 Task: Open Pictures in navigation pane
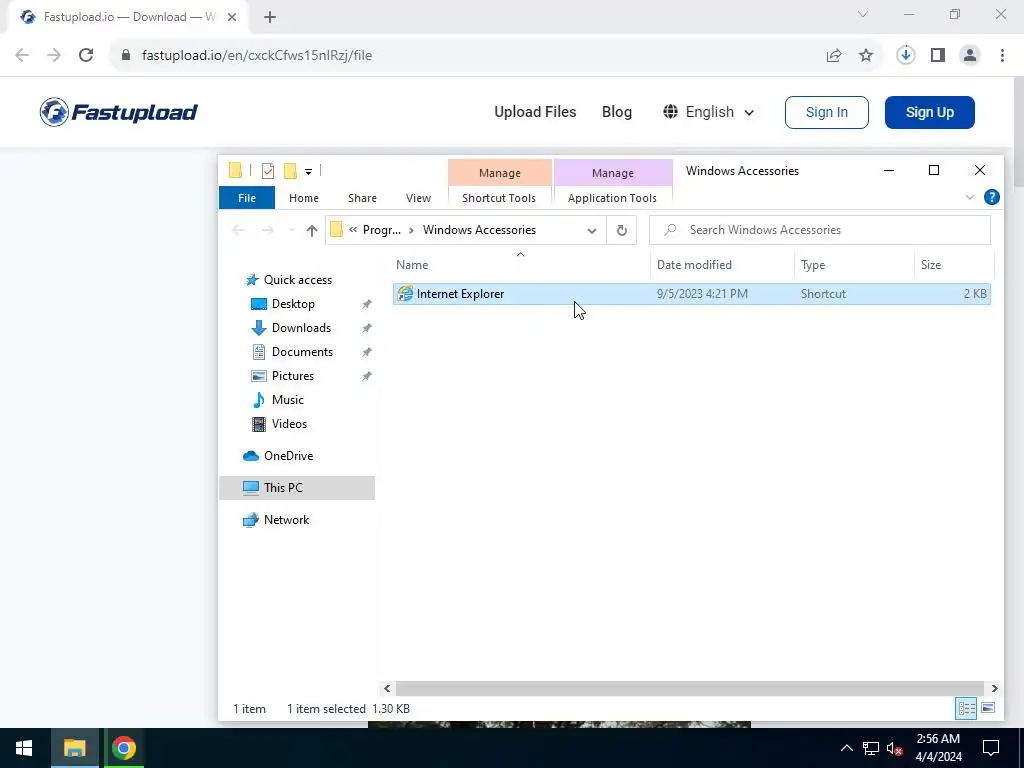[293, 376]
